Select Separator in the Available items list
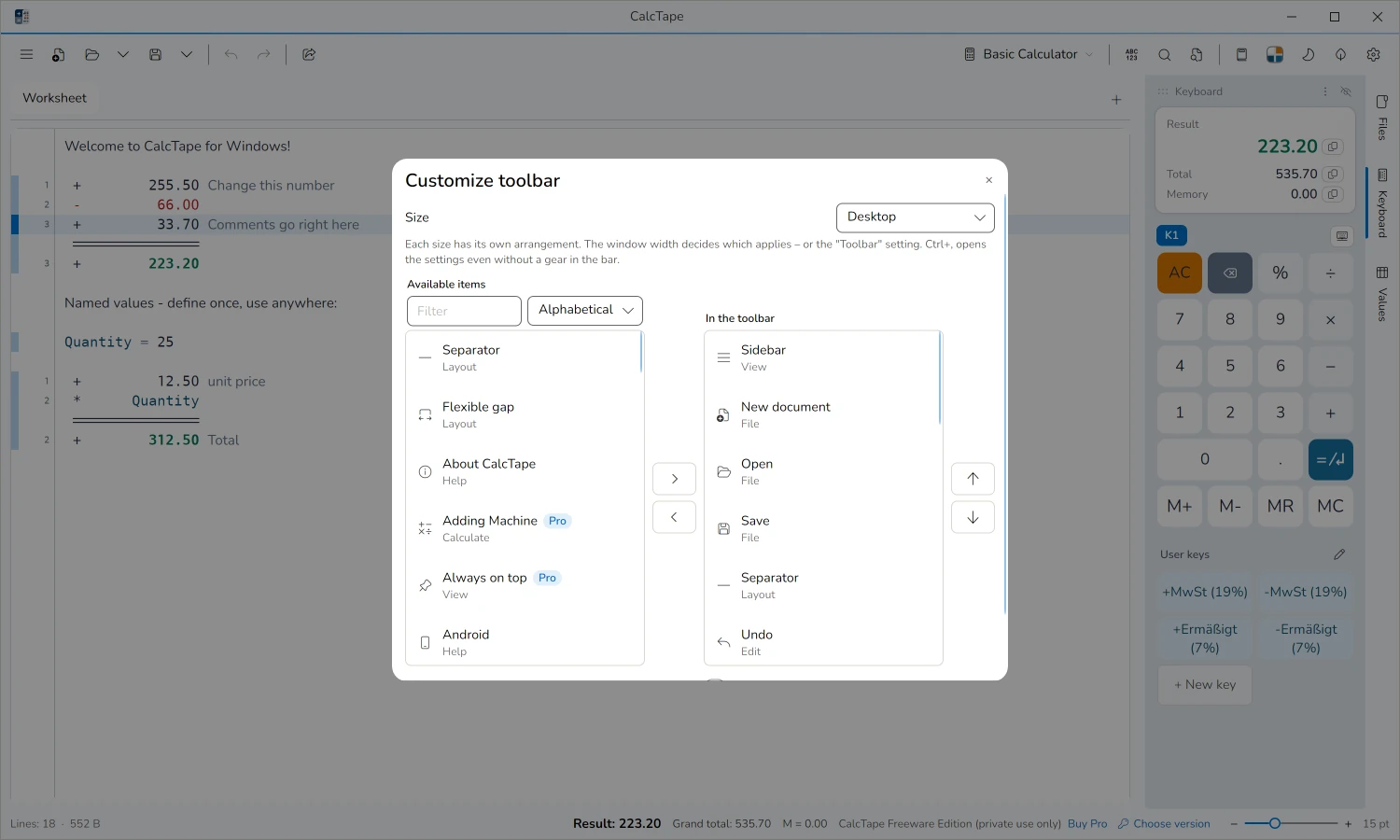Screen dimensions: 1400x840 (x=524, y=357)
